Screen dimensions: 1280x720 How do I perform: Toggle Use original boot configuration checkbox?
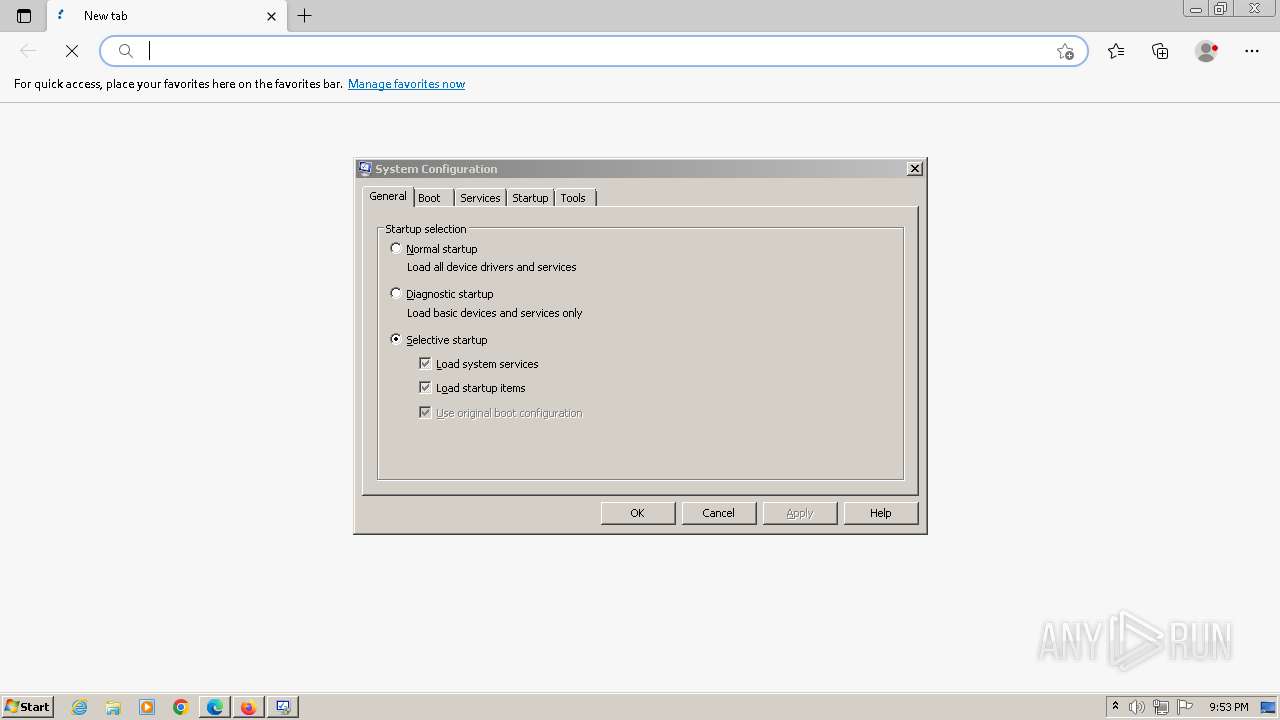point(425,412)
